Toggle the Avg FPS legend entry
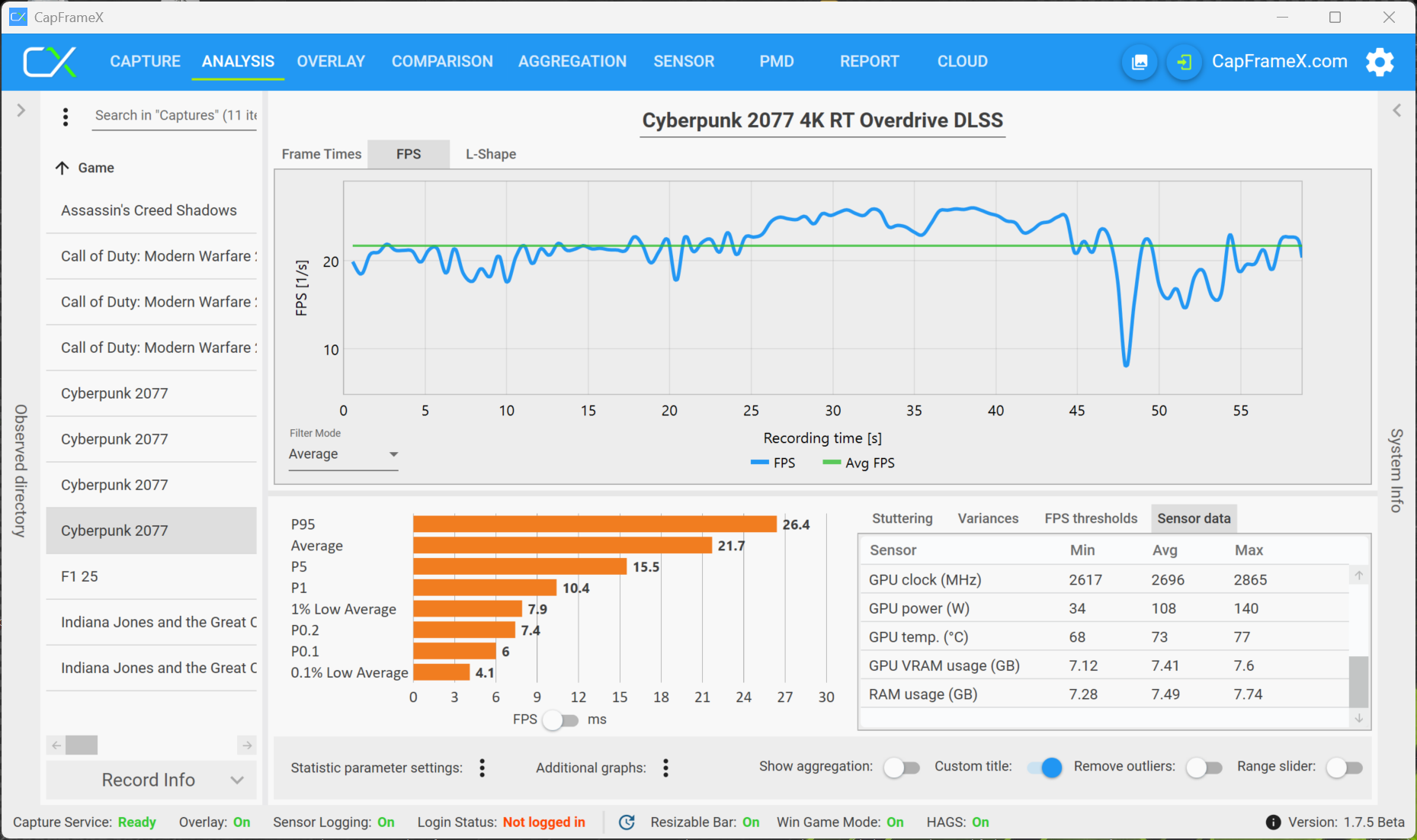This screenshot has height=840, width=1417. pos(859,463)
